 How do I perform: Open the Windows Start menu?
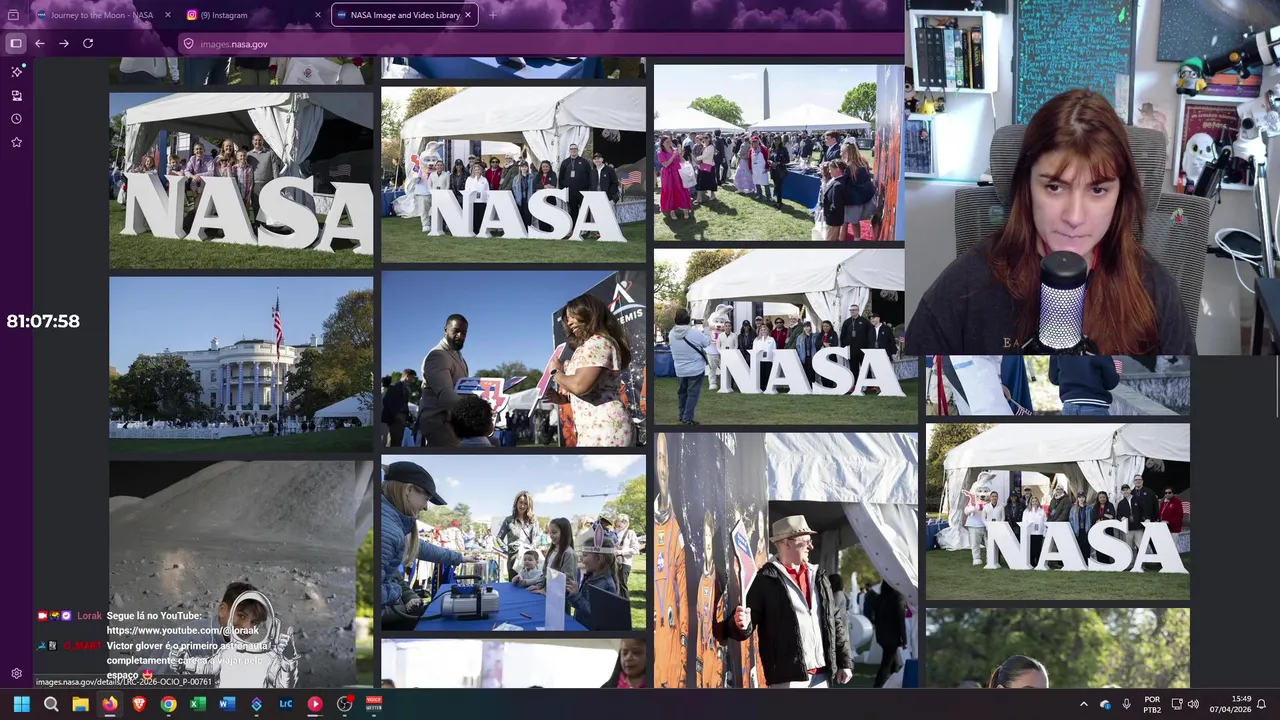click(21, 704)
